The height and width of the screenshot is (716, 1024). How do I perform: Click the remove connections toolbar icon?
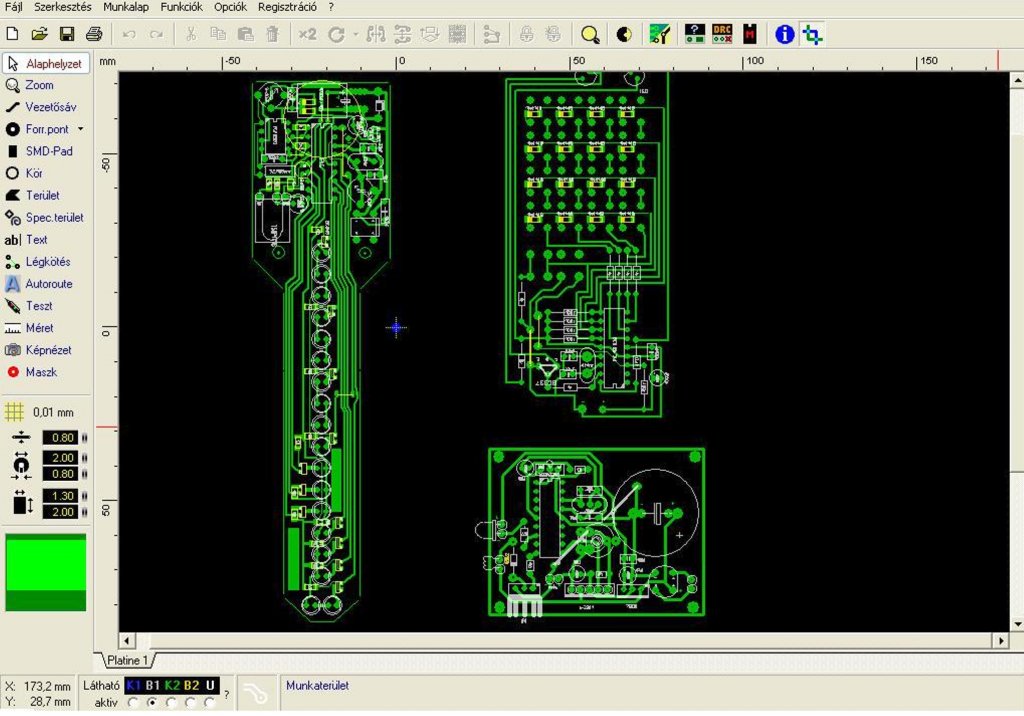pos(491,34)
